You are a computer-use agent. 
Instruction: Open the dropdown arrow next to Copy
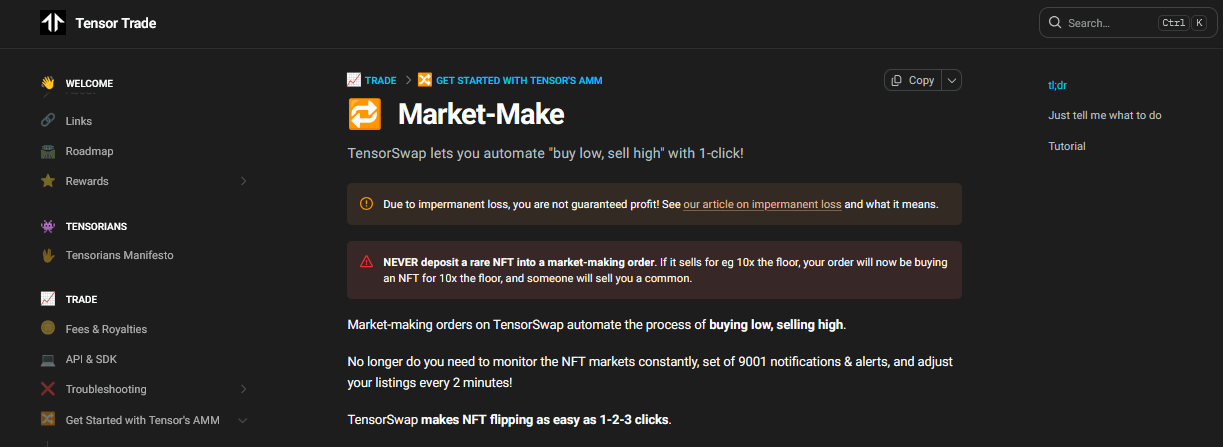click(951, 81)
